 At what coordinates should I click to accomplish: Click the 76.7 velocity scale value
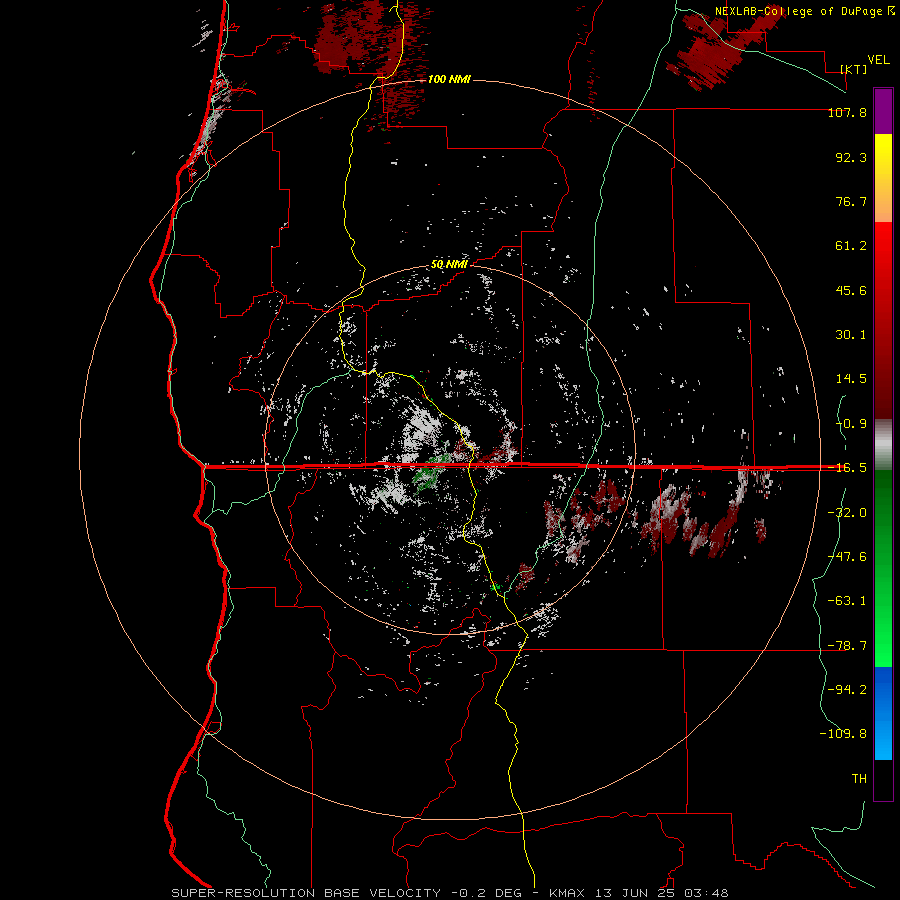(x=851, y=201)
